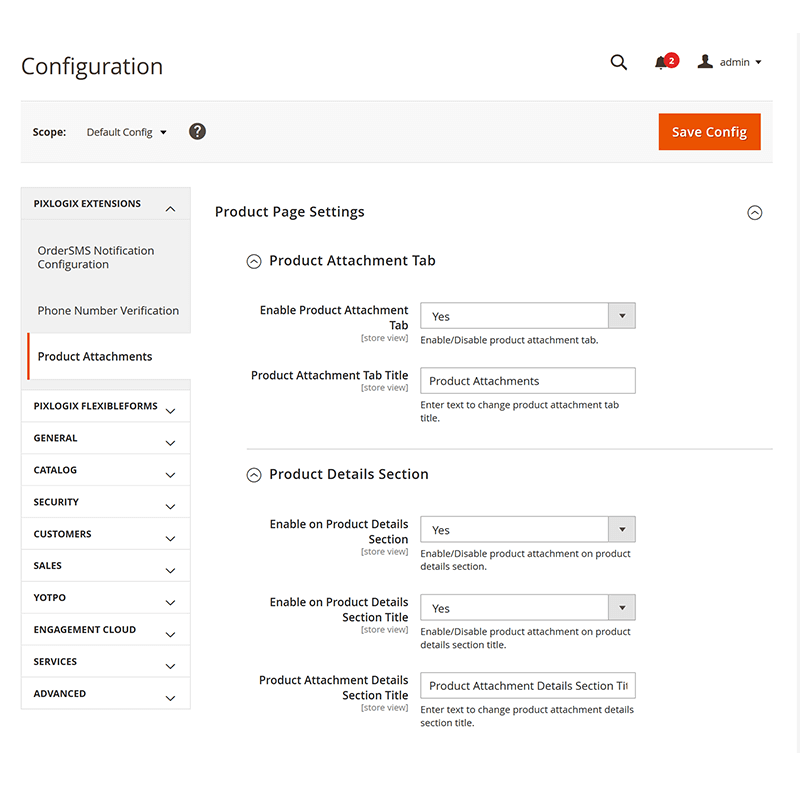
Task: Select the Product Attachments sidebar entry
Action: coord(95,356)
